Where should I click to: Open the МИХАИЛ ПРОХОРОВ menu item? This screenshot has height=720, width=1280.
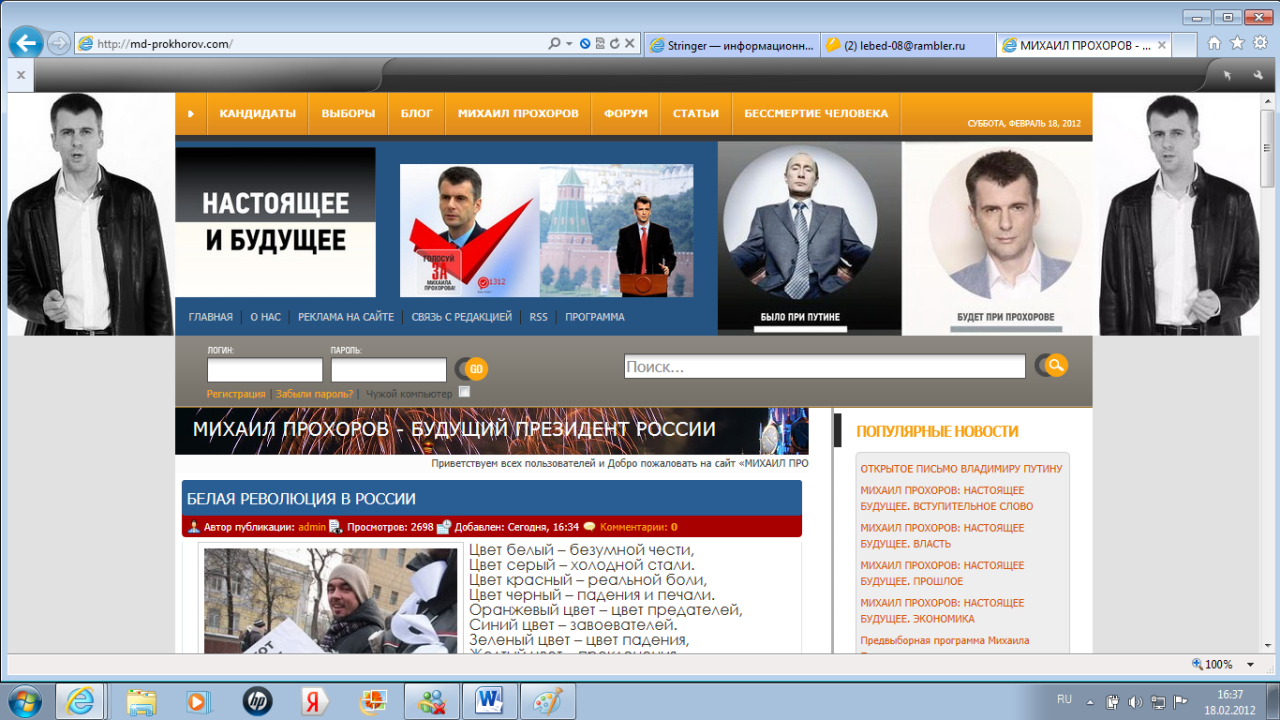point(518,114)
